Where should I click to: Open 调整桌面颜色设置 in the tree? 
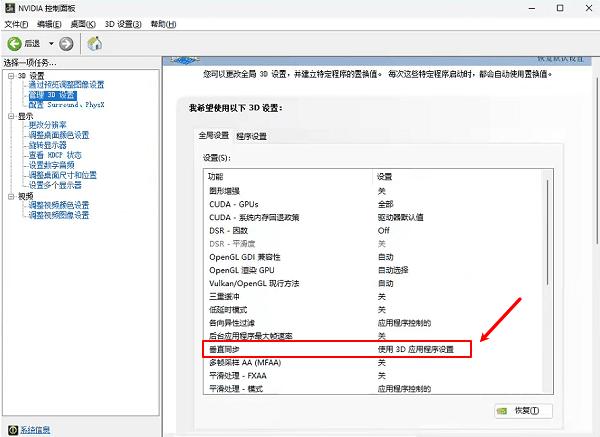pos(59,135)
